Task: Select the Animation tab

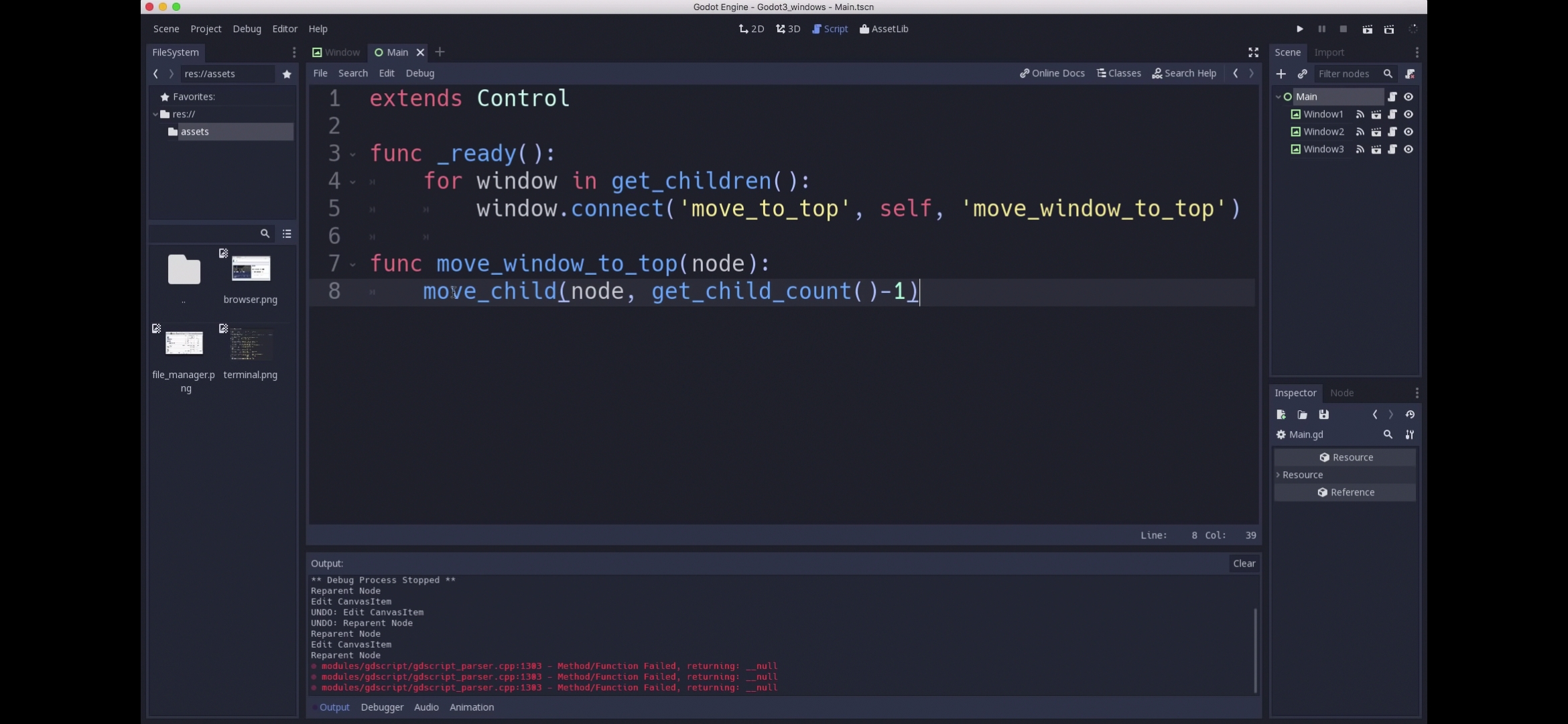Action: [471, 707]
